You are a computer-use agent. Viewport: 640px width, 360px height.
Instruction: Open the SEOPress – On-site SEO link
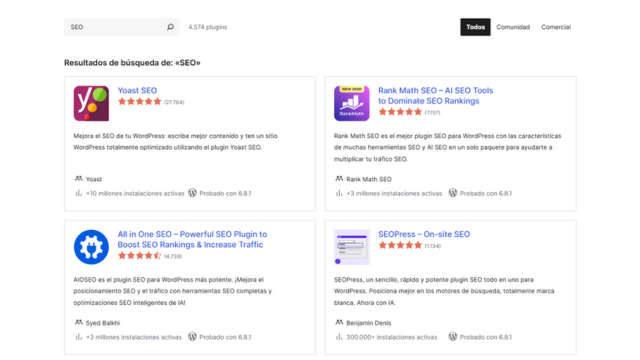point(424,234)
